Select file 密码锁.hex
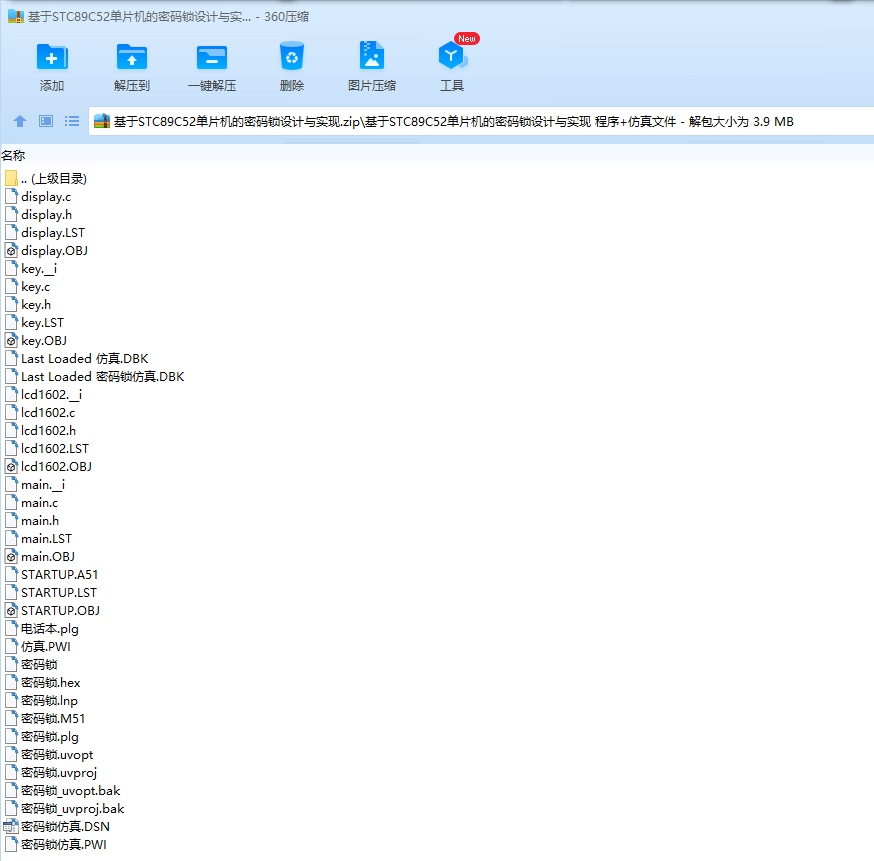This screenshot has width=874, height=861. pos(51,683)
